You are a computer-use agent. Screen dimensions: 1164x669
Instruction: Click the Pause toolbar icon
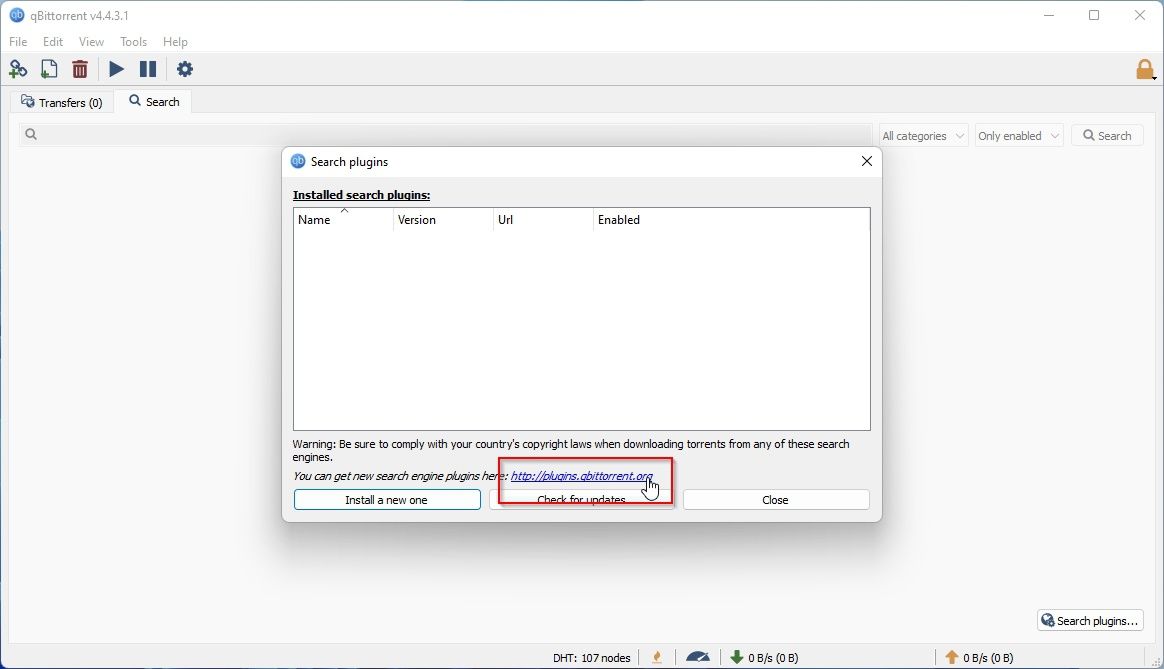point(148,69)
